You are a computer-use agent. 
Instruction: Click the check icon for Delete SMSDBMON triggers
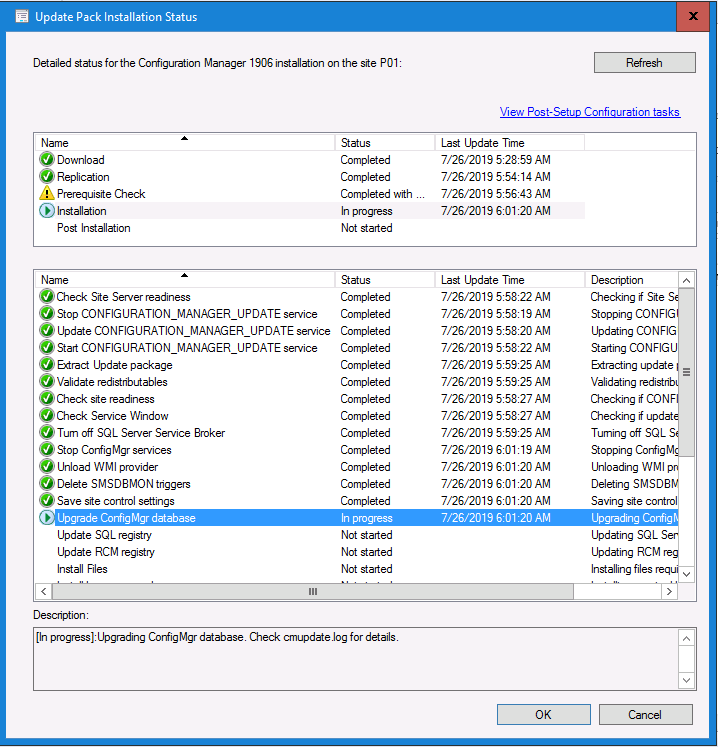(47, 484)
